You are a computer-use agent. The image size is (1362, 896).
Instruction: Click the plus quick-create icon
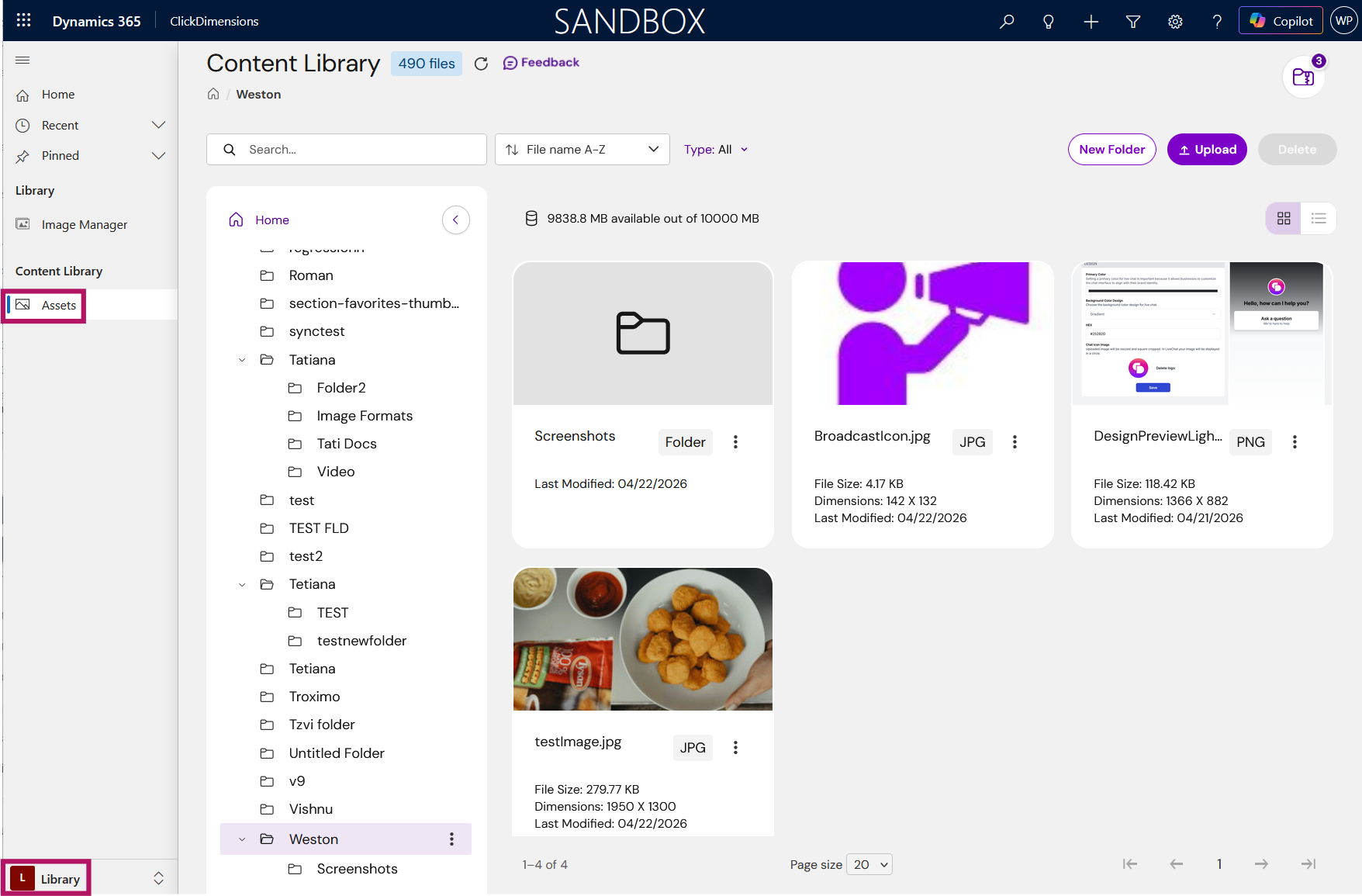click(1091, 21)
